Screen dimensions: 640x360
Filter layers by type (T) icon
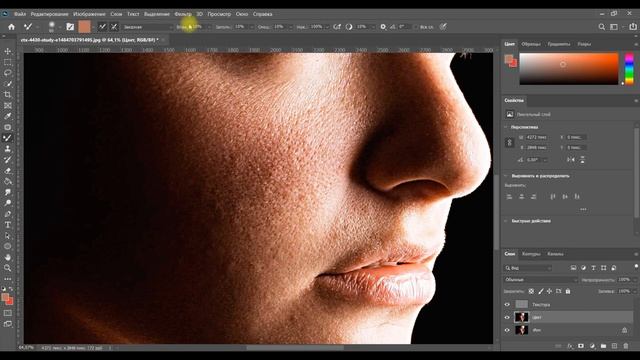click(x=593, y=268)
